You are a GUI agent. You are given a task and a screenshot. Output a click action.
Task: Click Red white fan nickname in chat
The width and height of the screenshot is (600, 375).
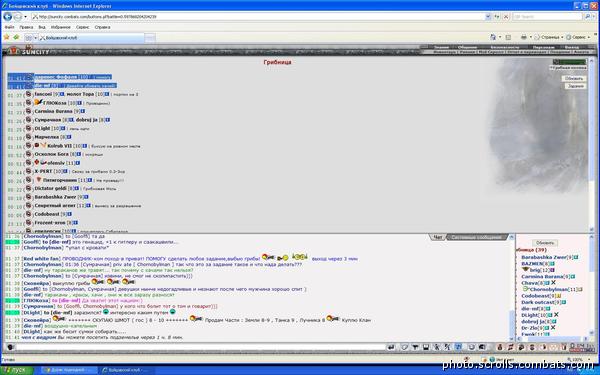[x=41, y=259]
